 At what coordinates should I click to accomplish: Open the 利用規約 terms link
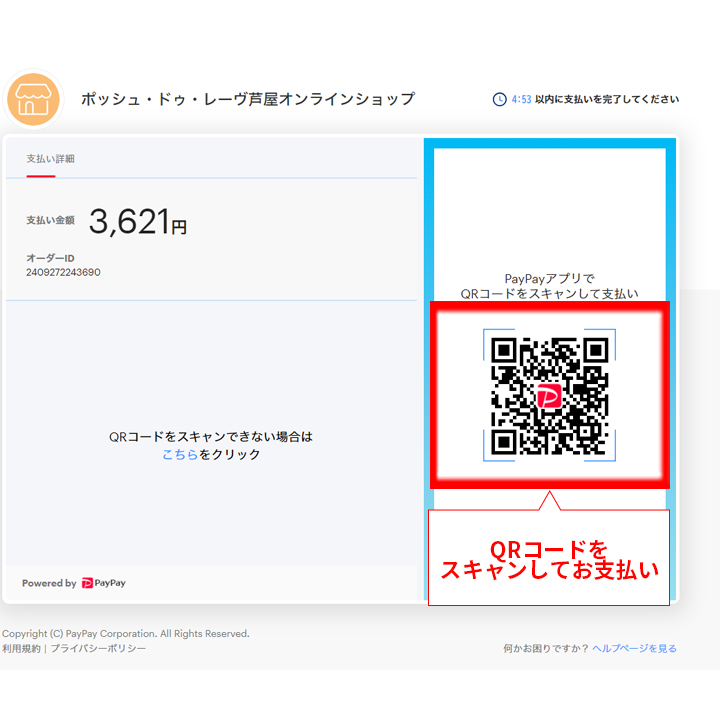click(x=21, y=649)
